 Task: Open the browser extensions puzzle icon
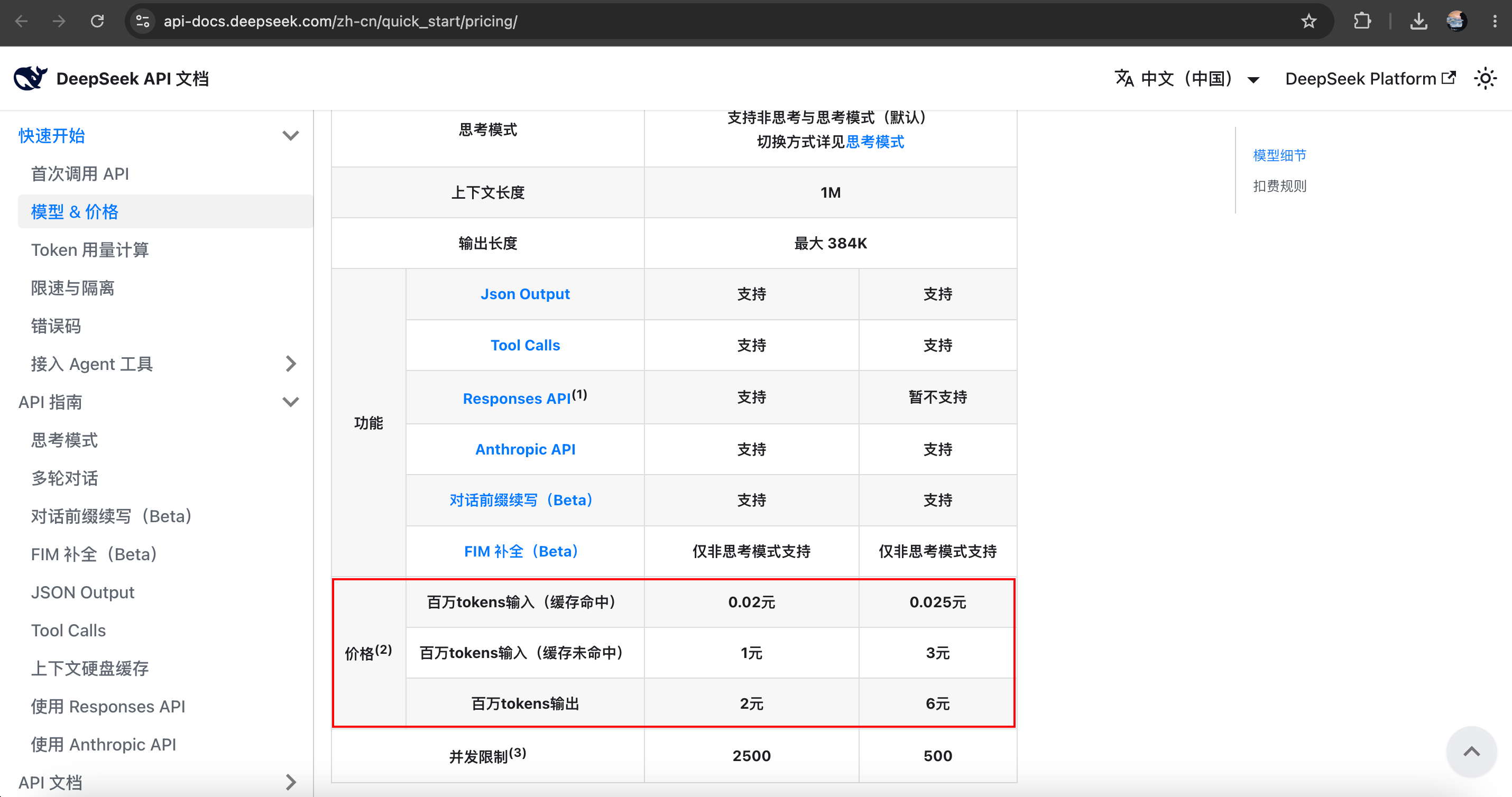(1362, 22)
